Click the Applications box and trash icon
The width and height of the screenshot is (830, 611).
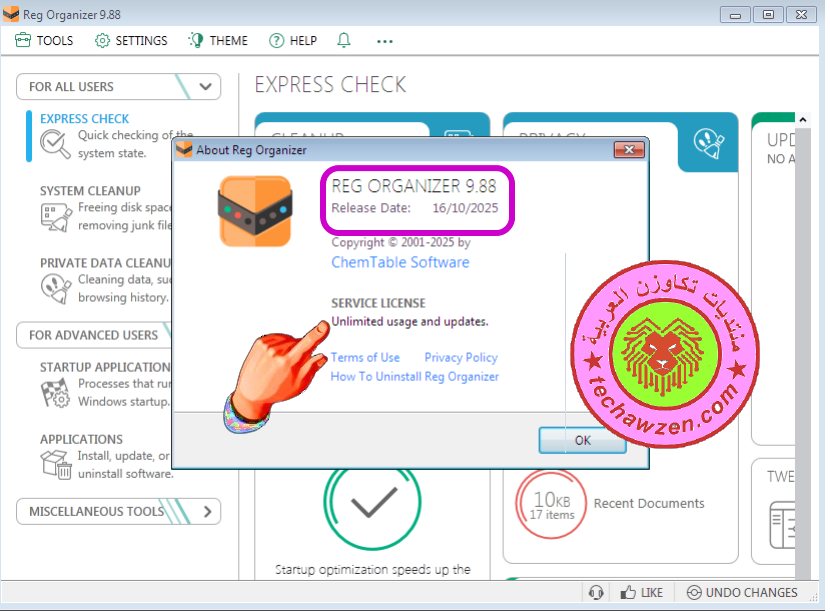(56, 465)
